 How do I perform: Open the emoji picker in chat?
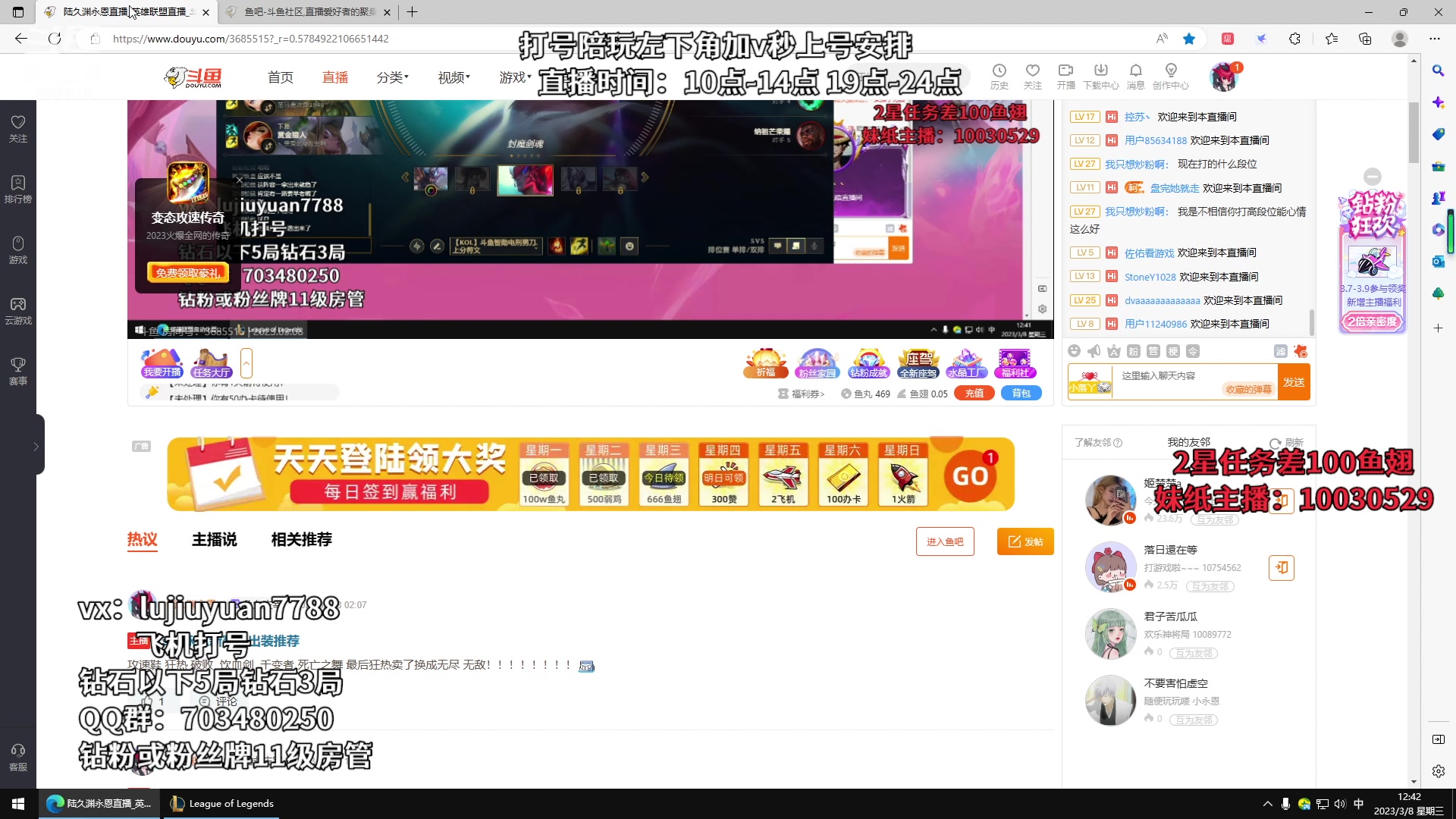coord(1074,351)
